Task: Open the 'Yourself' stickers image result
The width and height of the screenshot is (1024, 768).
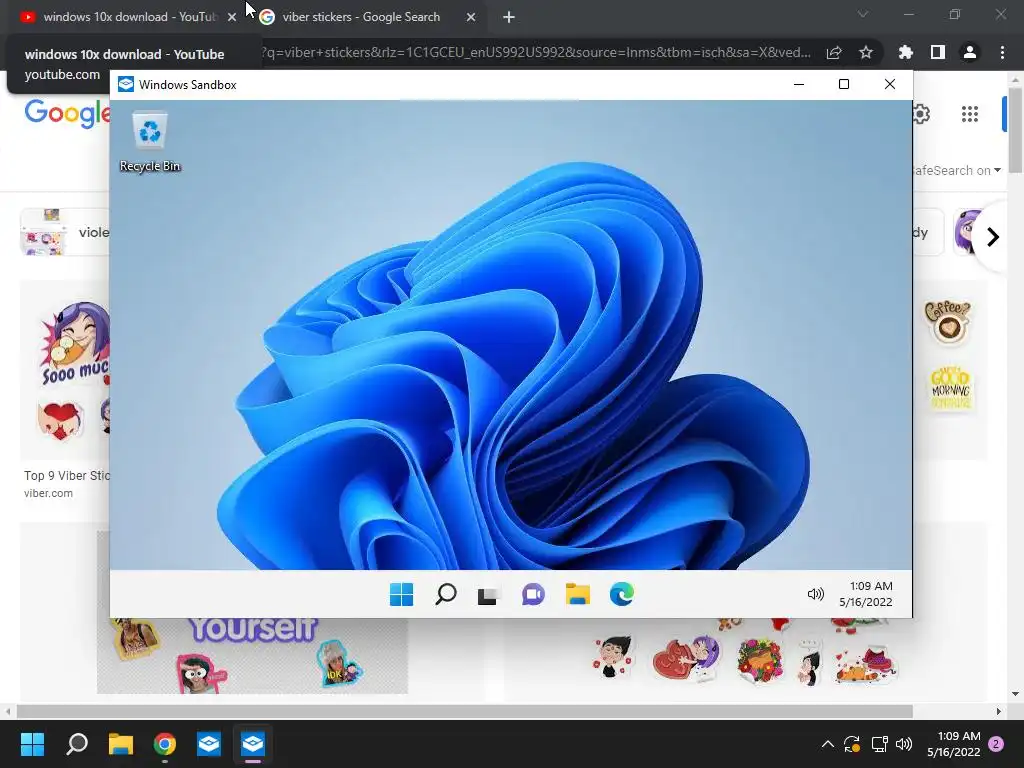Action: click(x=252, y=655)
